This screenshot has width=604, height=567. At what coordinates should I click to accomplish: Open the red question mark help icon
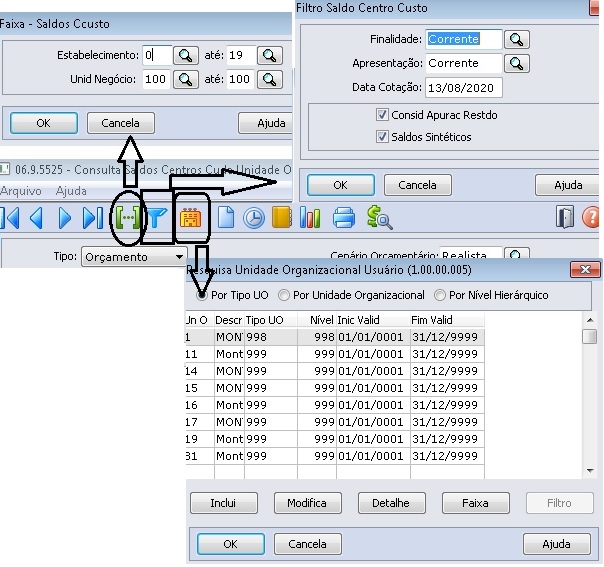(x=591, y=217)
